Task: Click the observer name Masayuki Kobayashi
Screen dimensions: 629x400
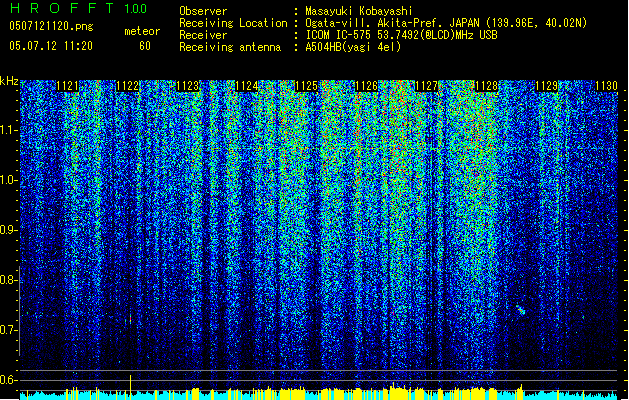Action: (359, 11)
